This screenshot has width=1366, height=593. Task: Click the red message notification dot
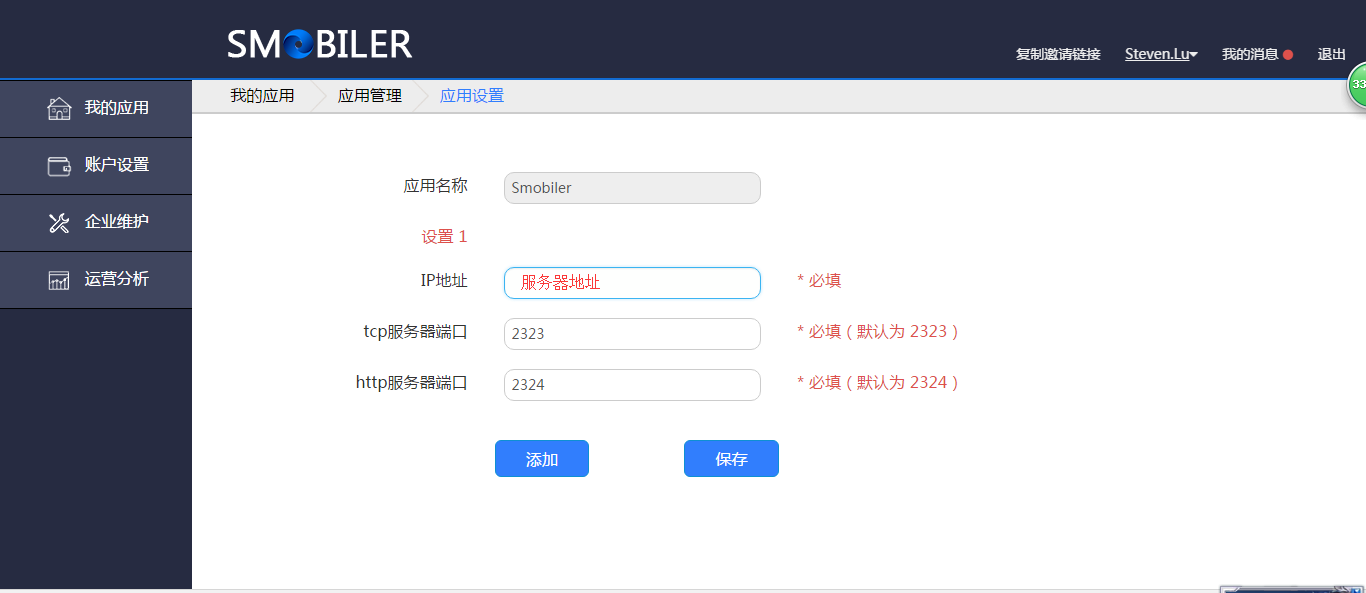point(1288,55)
